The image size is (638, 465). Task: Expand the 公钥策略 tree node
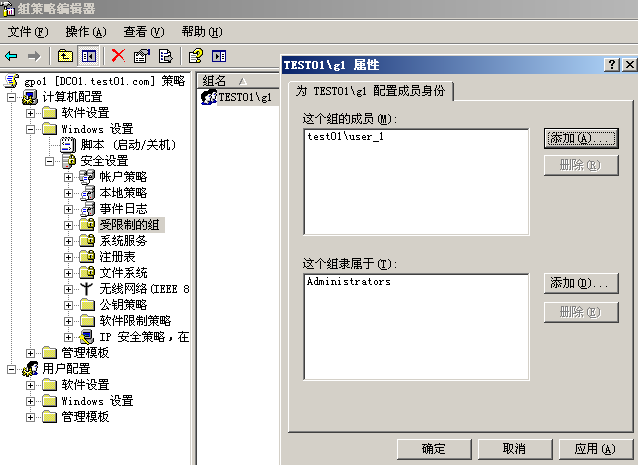pos(68,305)
